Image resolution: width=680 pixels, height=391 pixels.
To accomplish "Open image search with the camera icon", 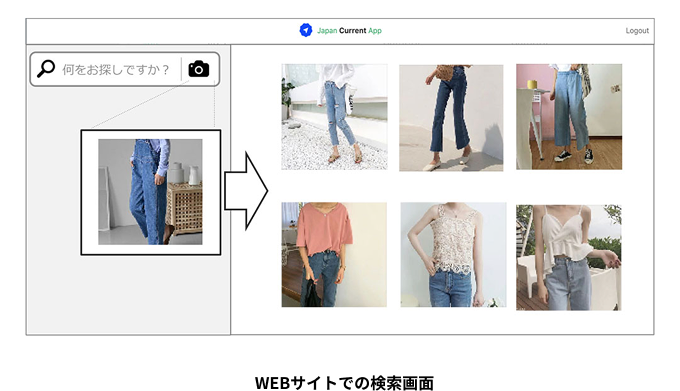I will click(x=199, y=69).
